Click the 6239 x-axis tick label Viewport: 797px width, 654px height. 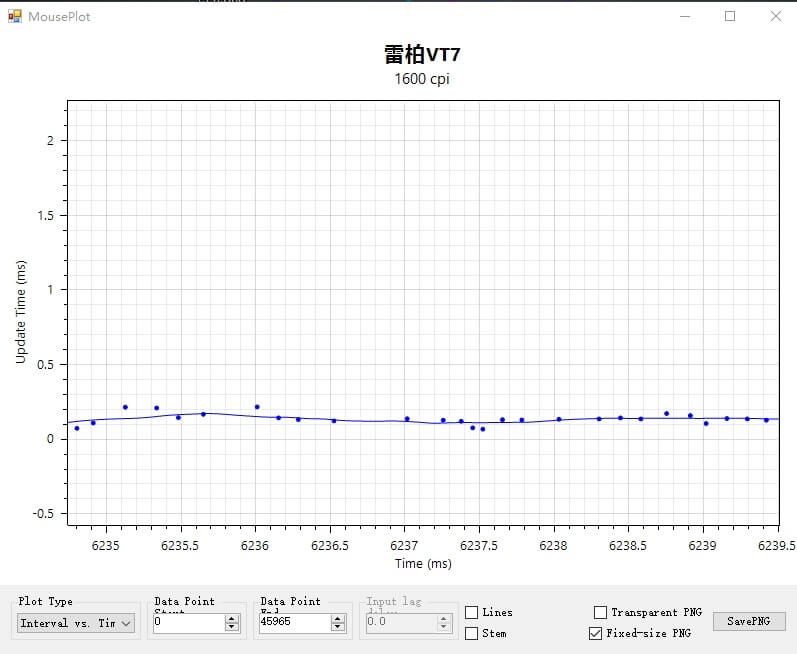click(702, 545)
